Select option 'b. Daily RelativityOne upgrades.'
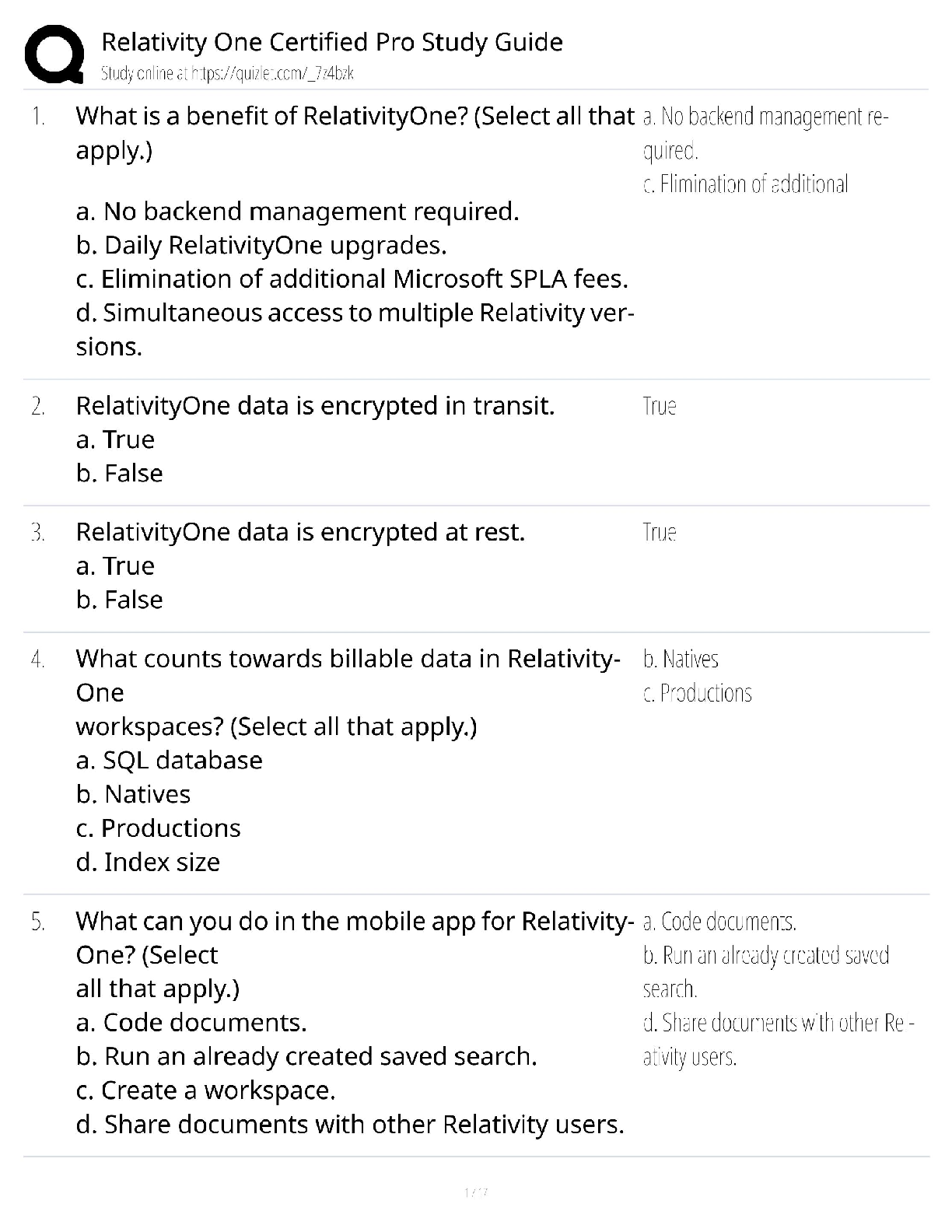The height and width of the screenshot is (1232, 952). (x=261, y=246)
